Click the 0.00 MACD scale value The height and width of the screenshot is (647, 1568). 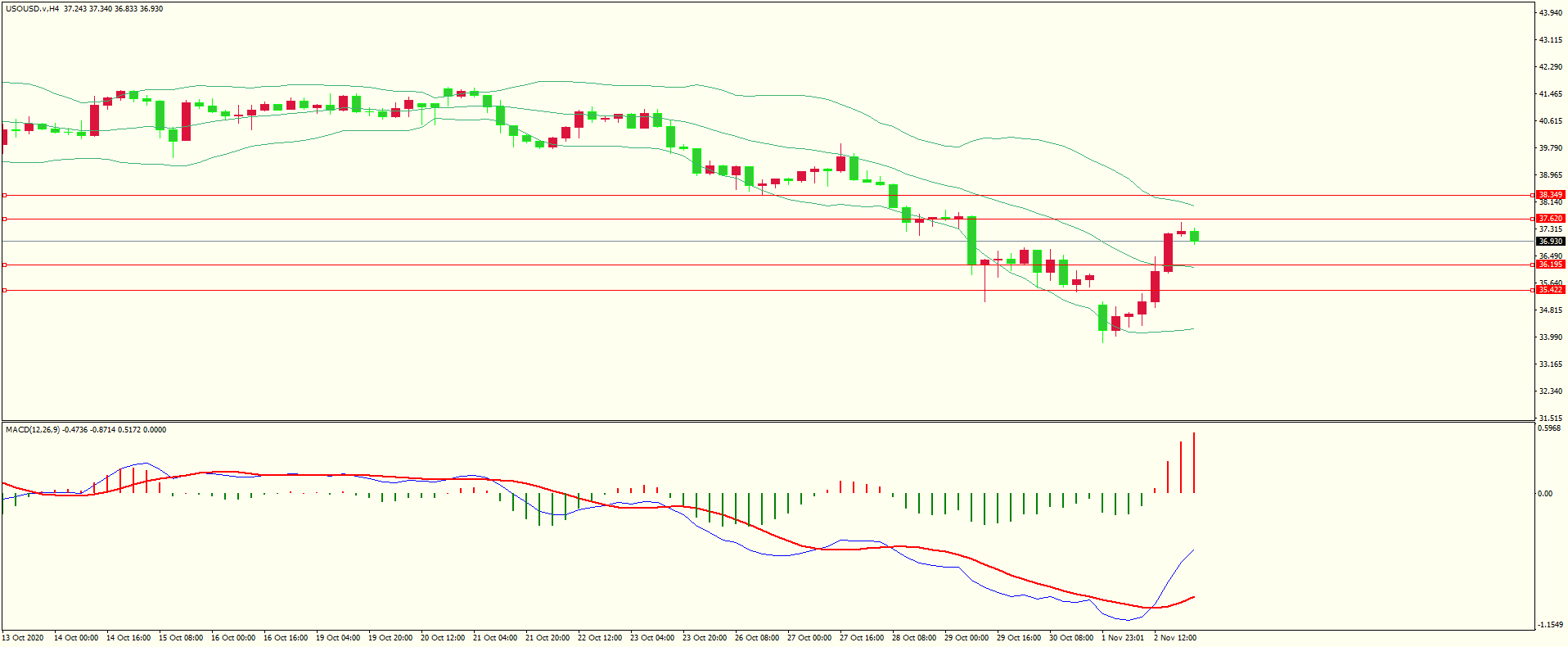[x=1544, y=494]
